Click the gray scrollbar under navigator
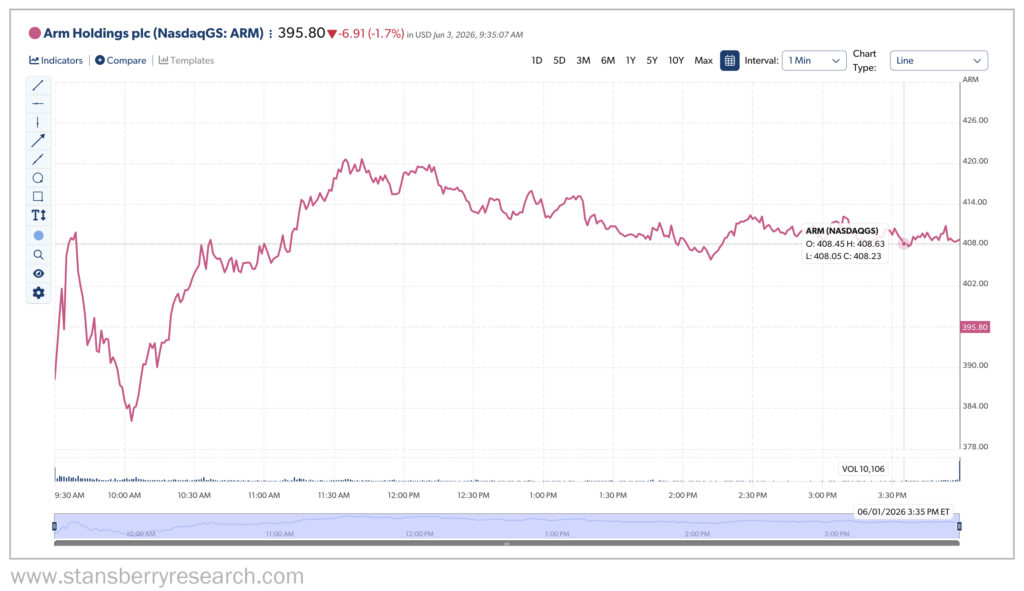The height and width of the screenshot is (591, 1024). [507, 543]
